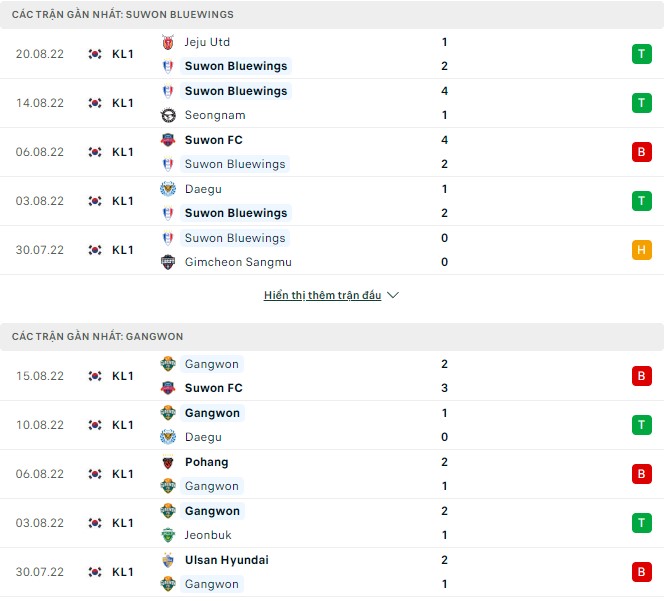The height and width of the screenshot is (601, 667).
Task: Click the 'Các trận gần nhất: Gangwon' section header
Action: point(97,337)
